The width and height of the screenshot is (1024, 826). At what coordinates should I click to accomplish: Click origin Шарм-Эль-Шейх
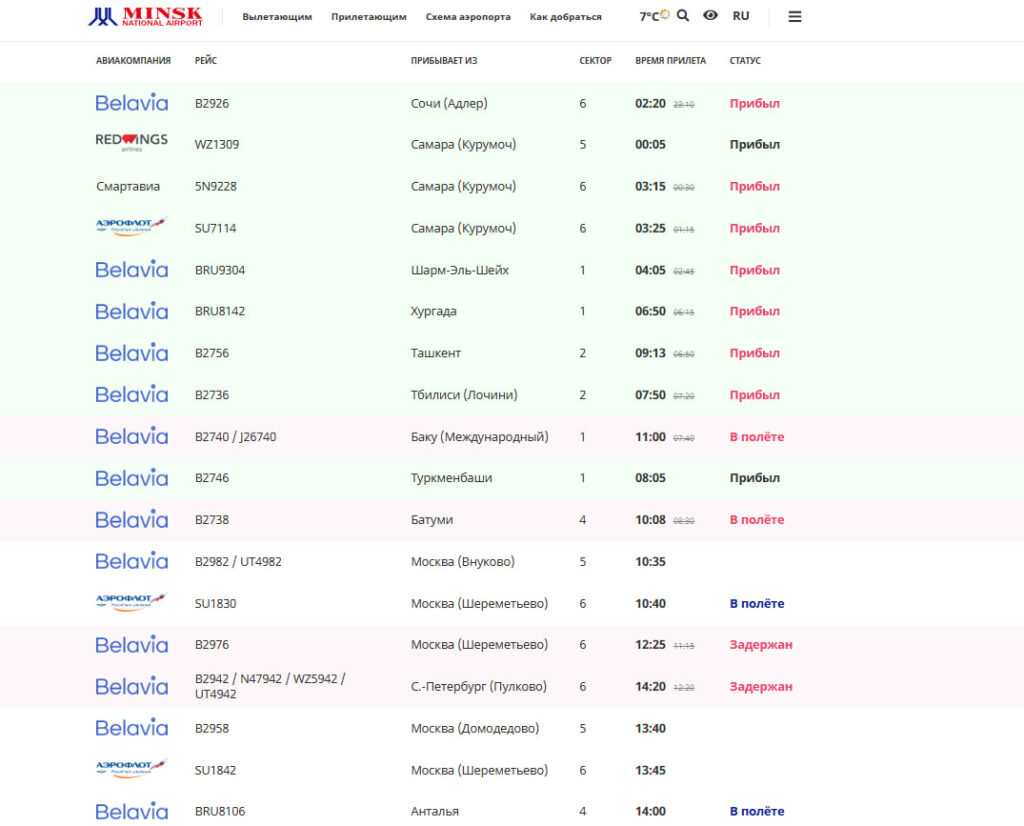click(x=460, y=270)
